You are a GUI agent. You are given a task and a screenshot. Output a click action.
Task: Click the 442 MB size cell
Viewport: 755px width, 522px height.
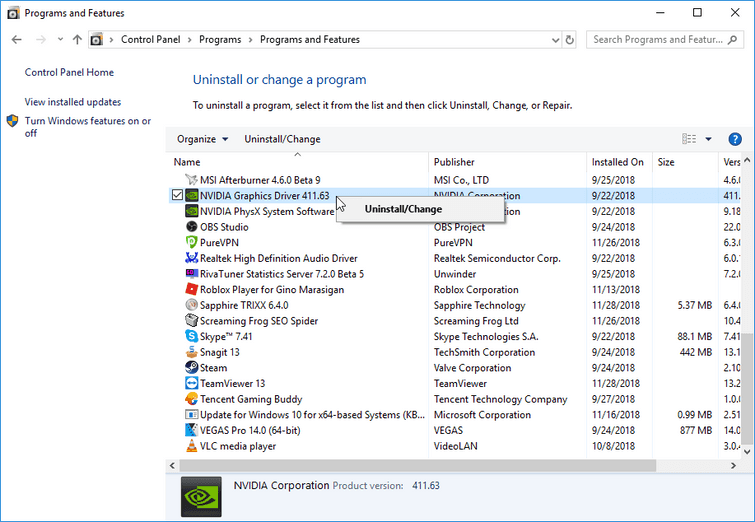(695, 352)
